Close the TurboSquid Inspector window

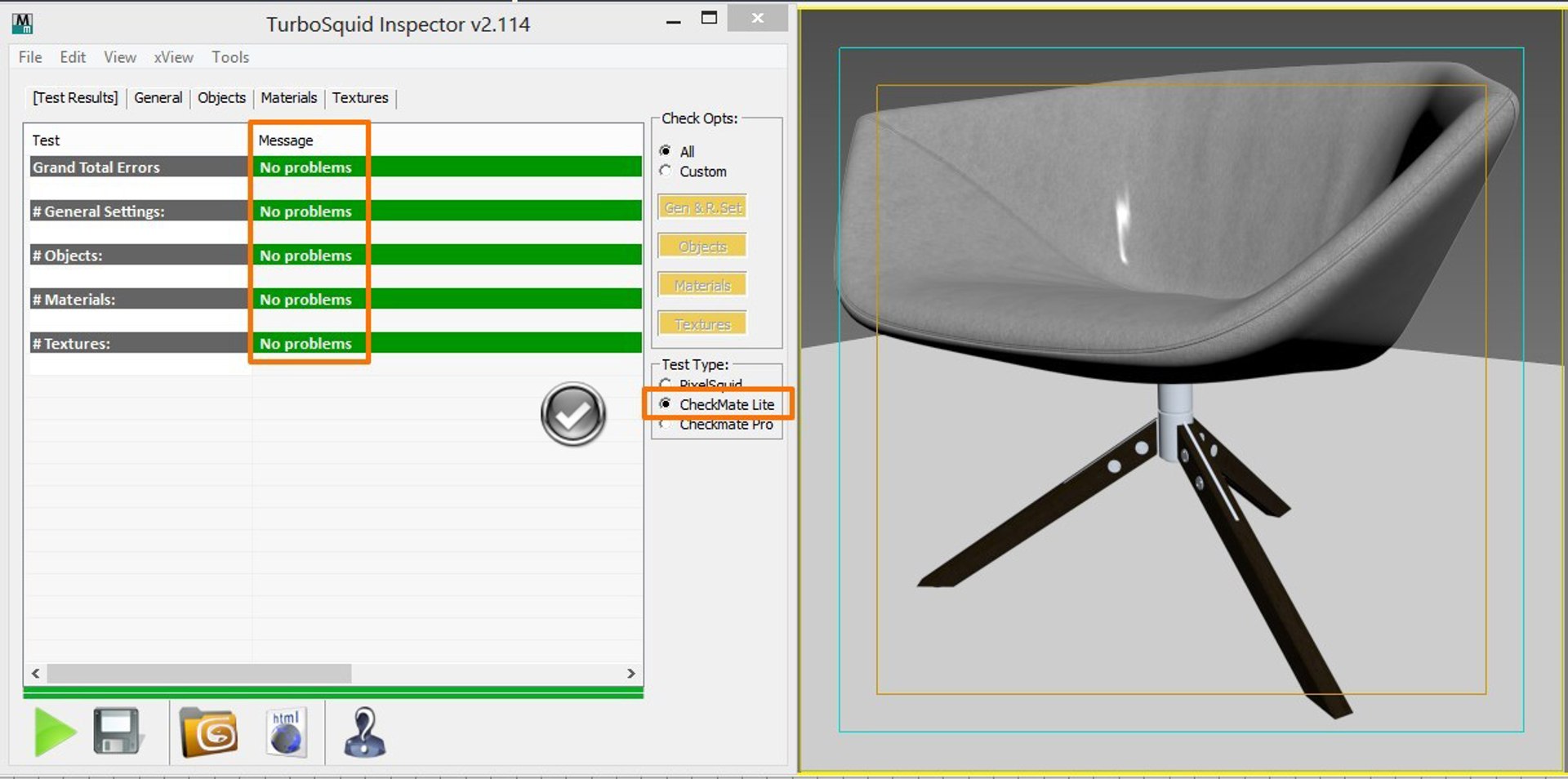(757, 18)
